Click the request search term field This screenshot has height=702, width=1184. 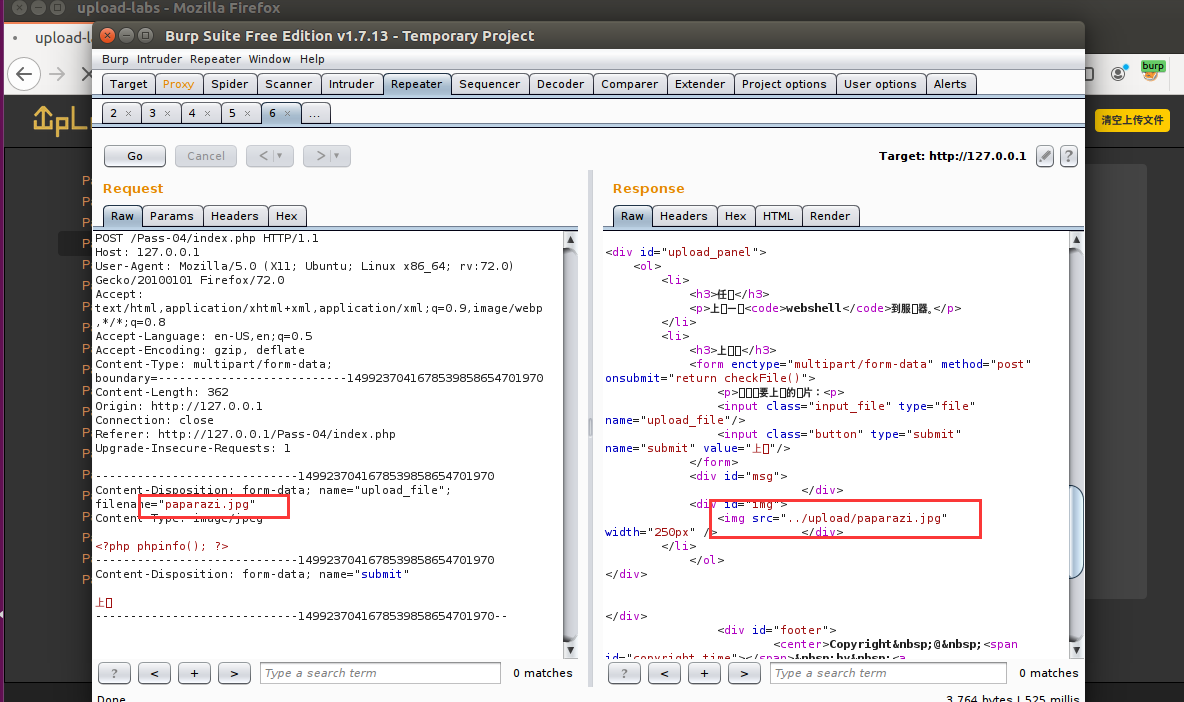tap(380, 673)
